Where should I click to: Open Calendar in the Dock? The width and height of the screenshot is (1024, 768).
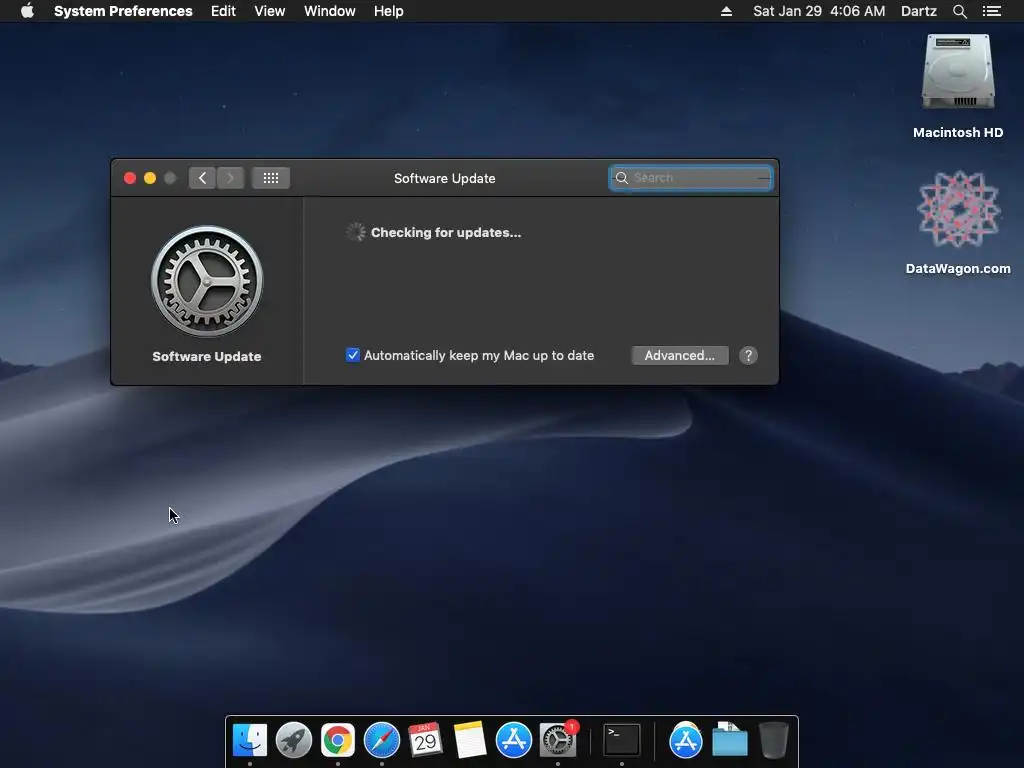click(425, 741)
